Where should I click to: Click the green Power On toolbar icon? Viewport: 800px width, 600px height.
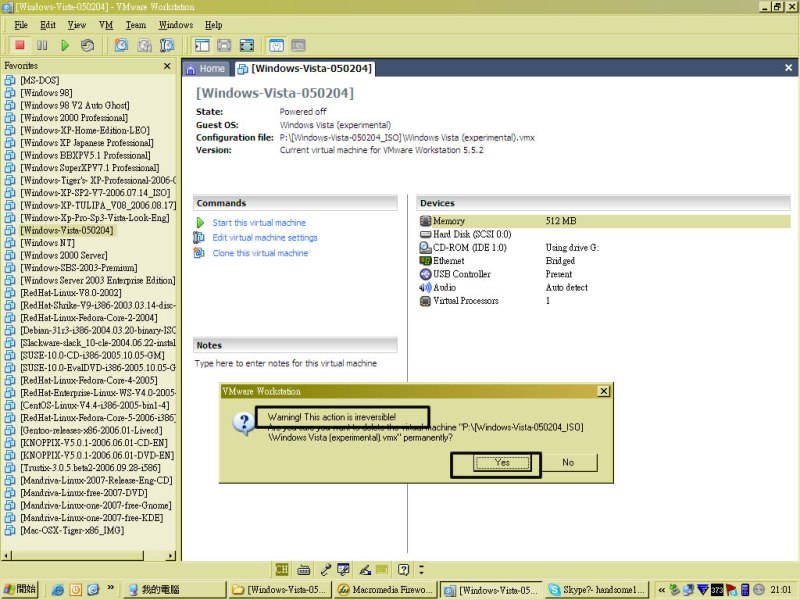65,45
